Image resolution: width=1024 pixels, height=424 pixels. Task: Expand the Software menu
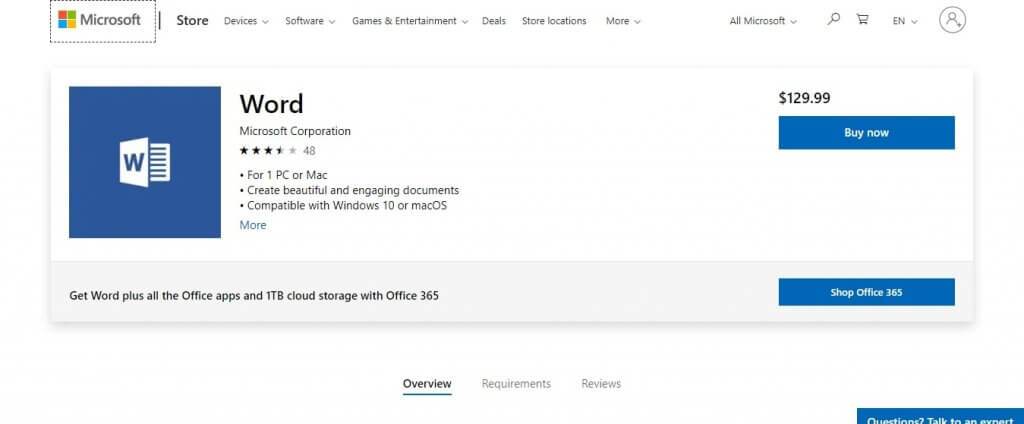[310, 21]
